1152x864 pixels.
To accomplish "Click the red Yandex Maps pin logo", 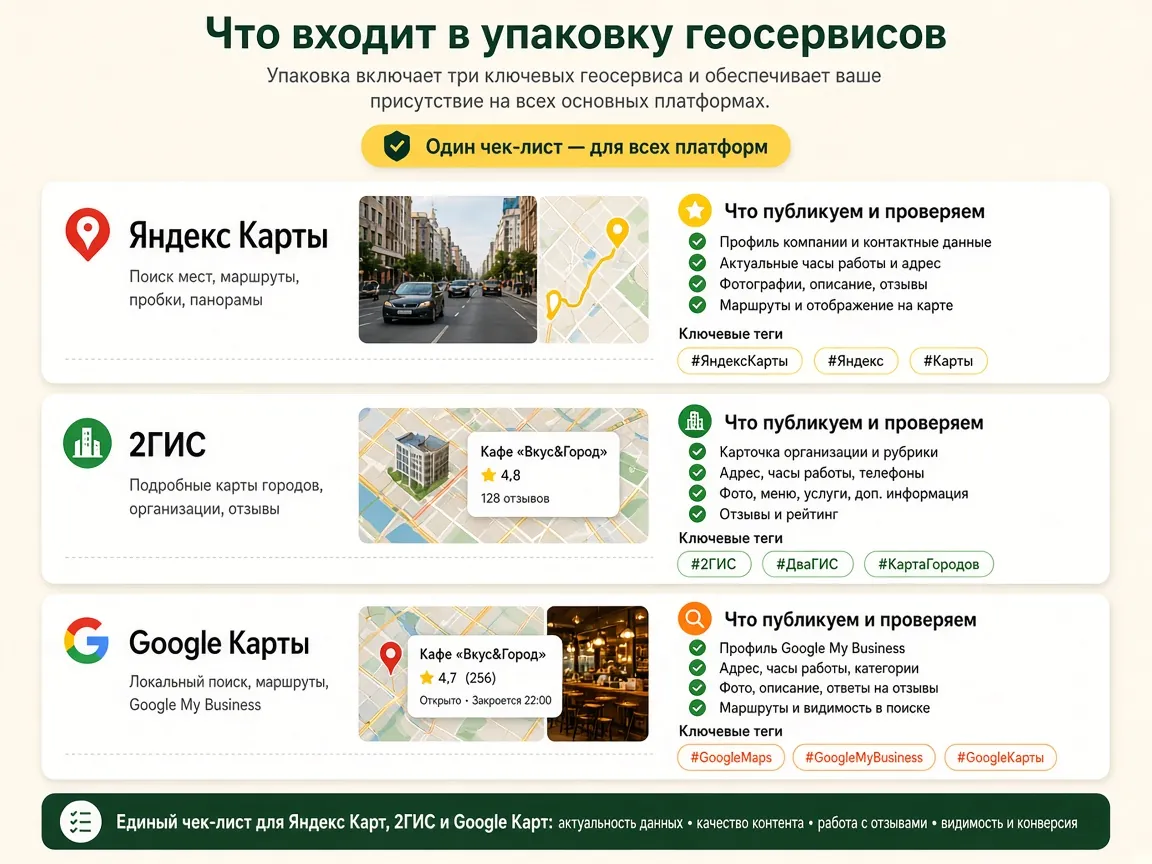I will [87, 234].
